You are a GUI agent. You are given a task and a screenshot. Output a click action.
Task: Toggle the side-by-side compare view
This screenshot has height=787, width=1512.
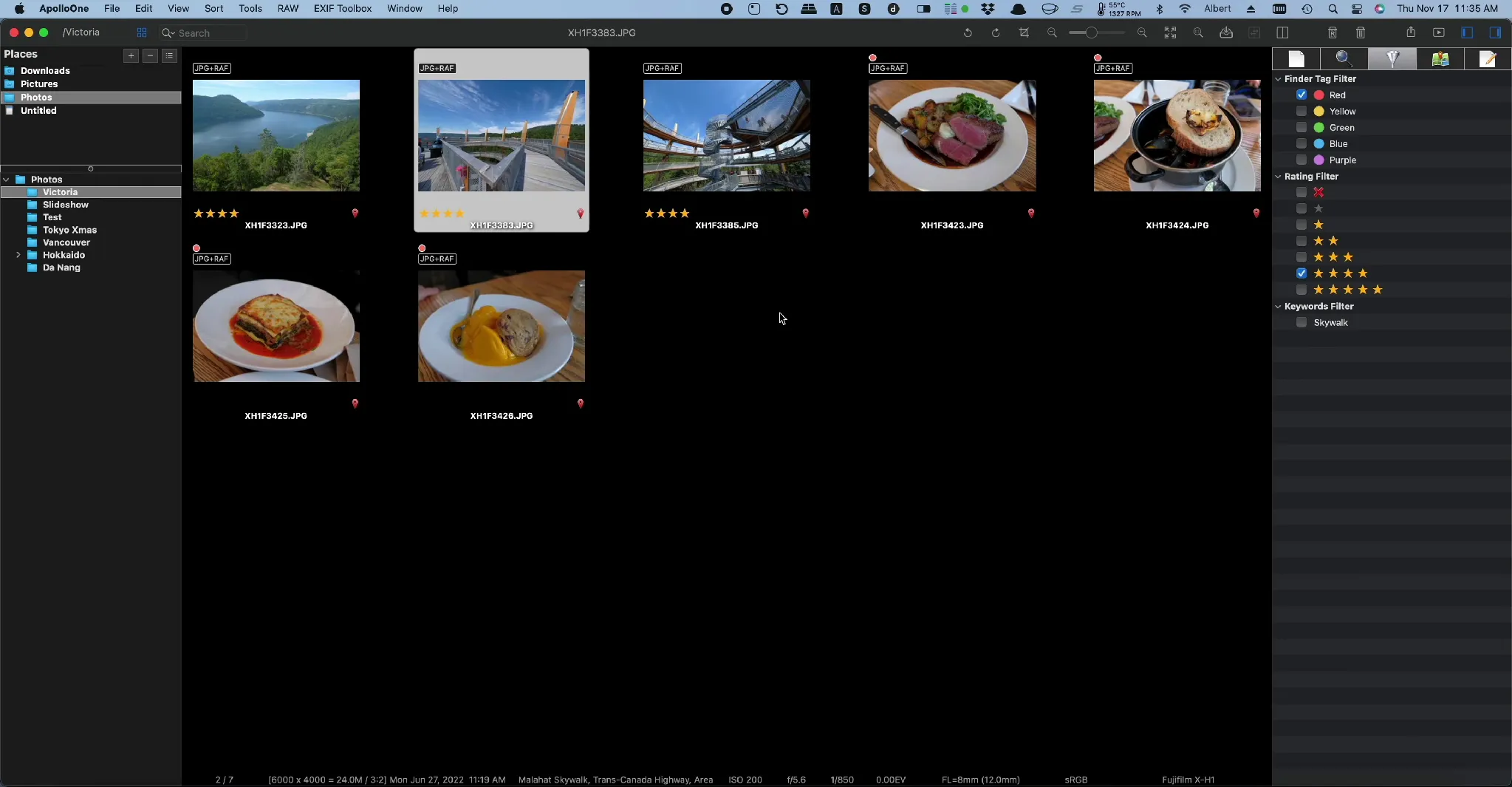[x=1282, y=33]
